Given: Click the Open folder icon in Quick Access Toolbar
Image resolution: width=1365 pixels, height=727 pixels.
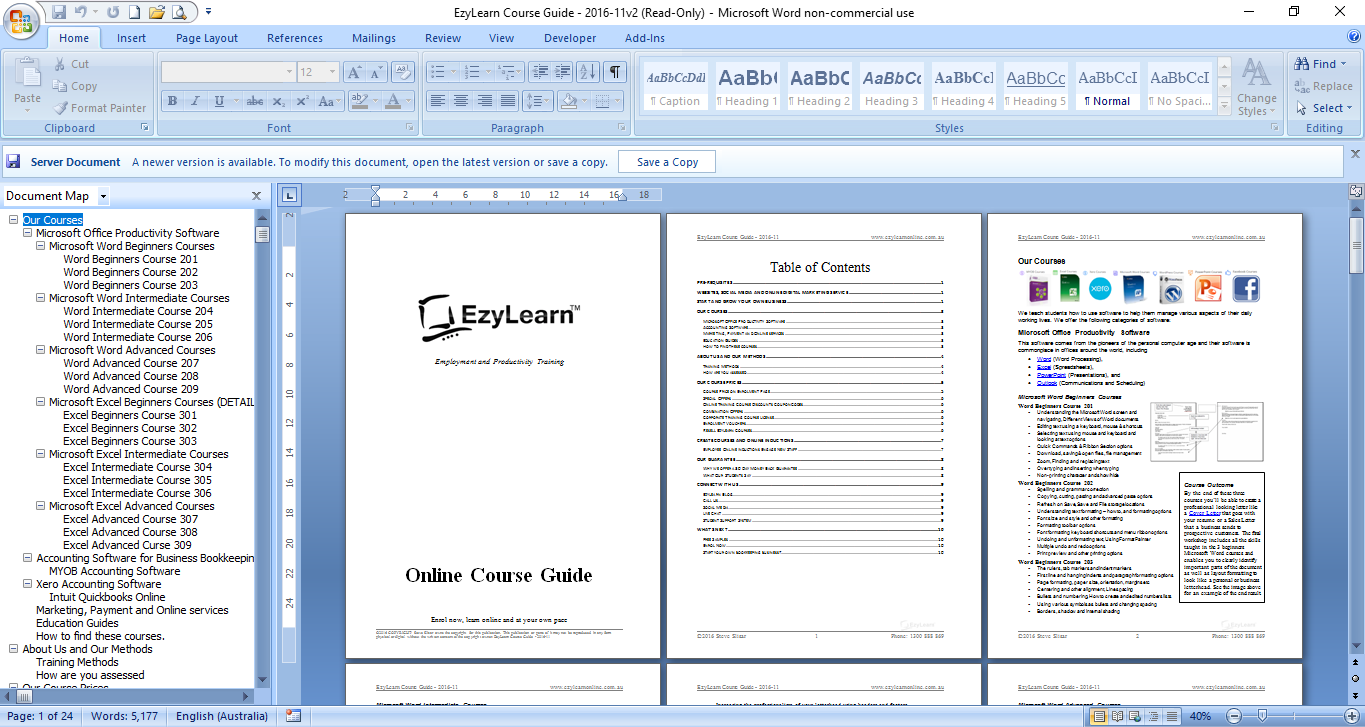Looking at the screenshot, I should point(156,12).
